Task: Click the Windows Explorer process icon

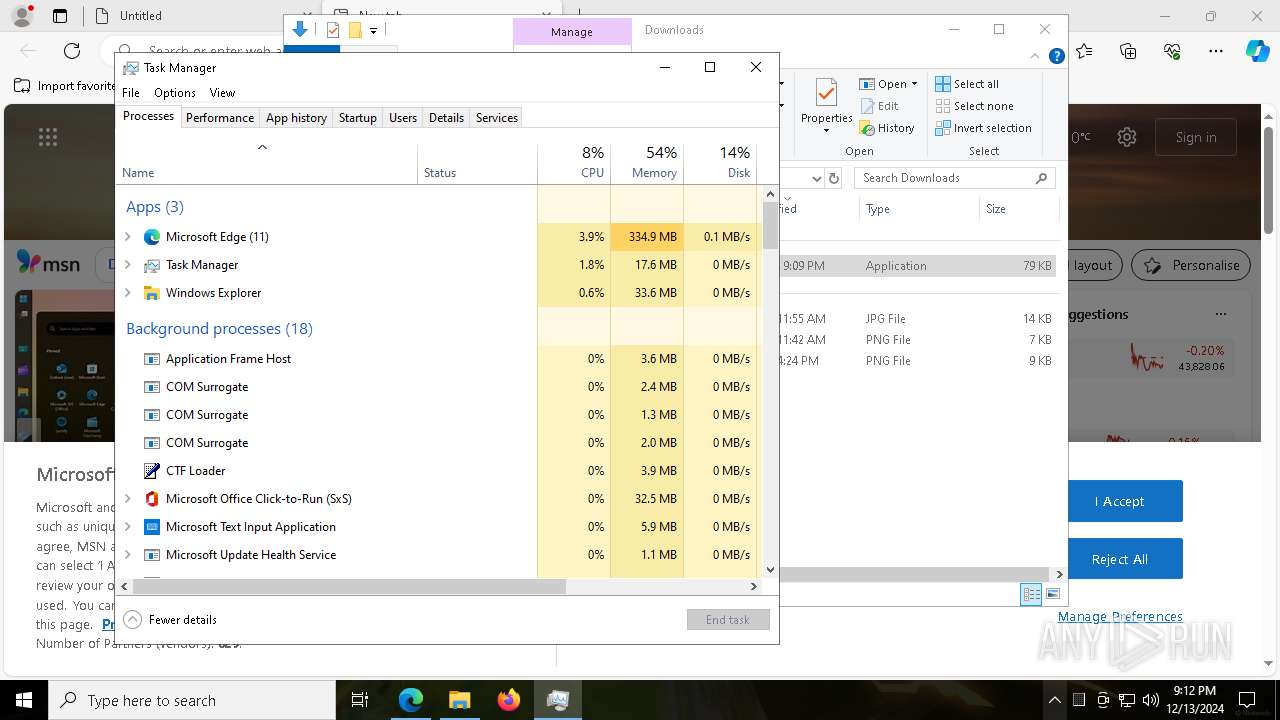Action: pos(152,293)
